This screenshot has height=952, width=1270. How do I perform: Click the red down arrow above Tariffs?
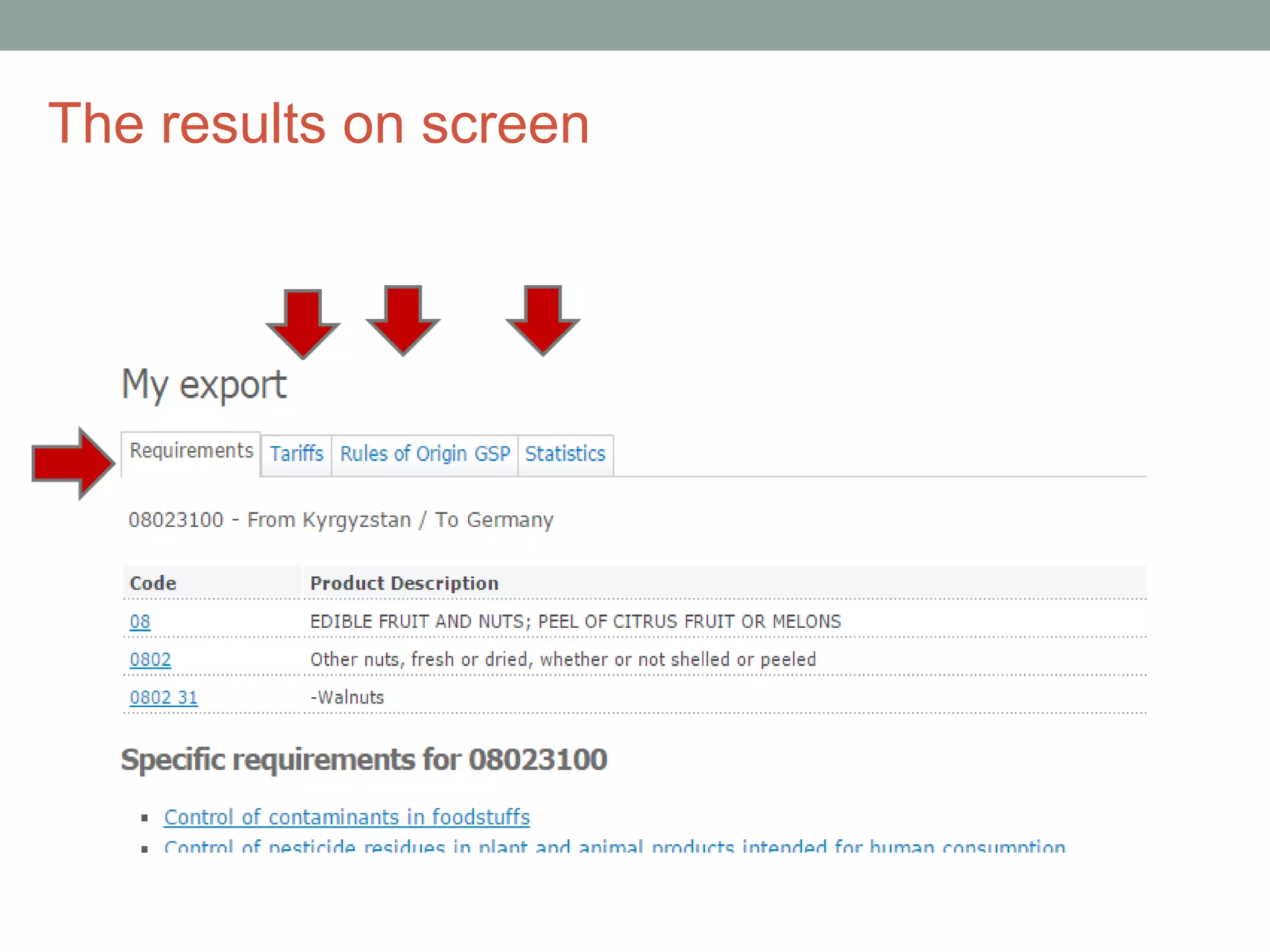(x=303, y=323)
